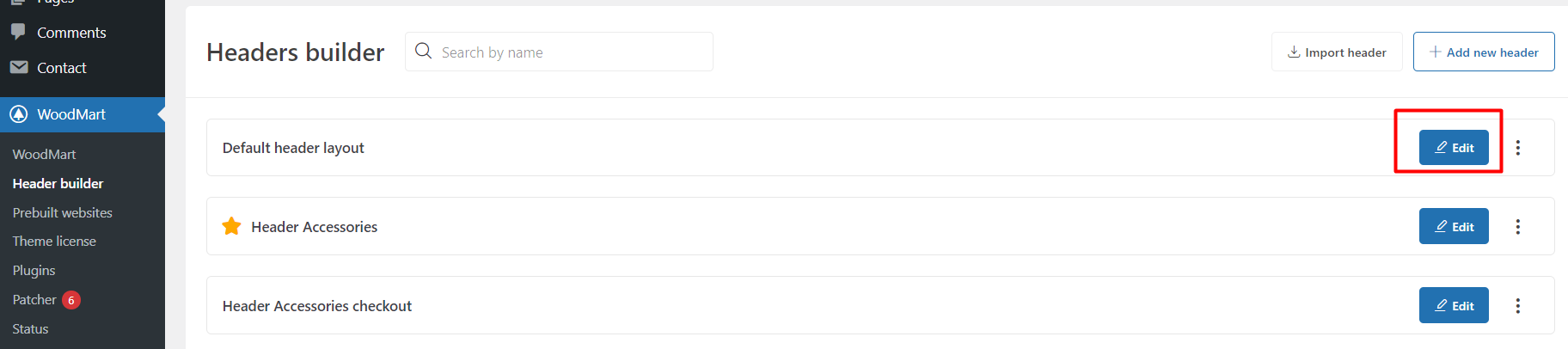Edit the Default header layout
The width and height of the screenshot is (1568, 349).
tap(1454, 148)
